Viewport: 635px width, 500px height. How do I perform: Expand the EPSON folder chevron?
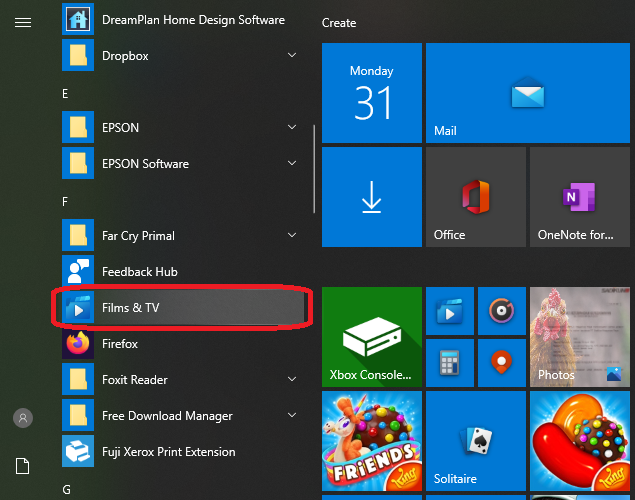tap(292, 127)
